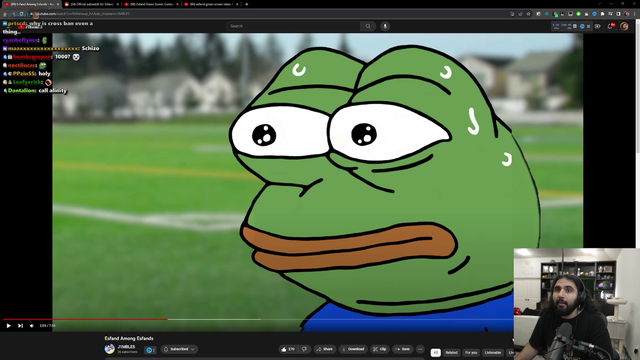This screenshot has height=360, width=640.
Task: Open YouTube account avatar menu
Action: (x=624, y=26)
